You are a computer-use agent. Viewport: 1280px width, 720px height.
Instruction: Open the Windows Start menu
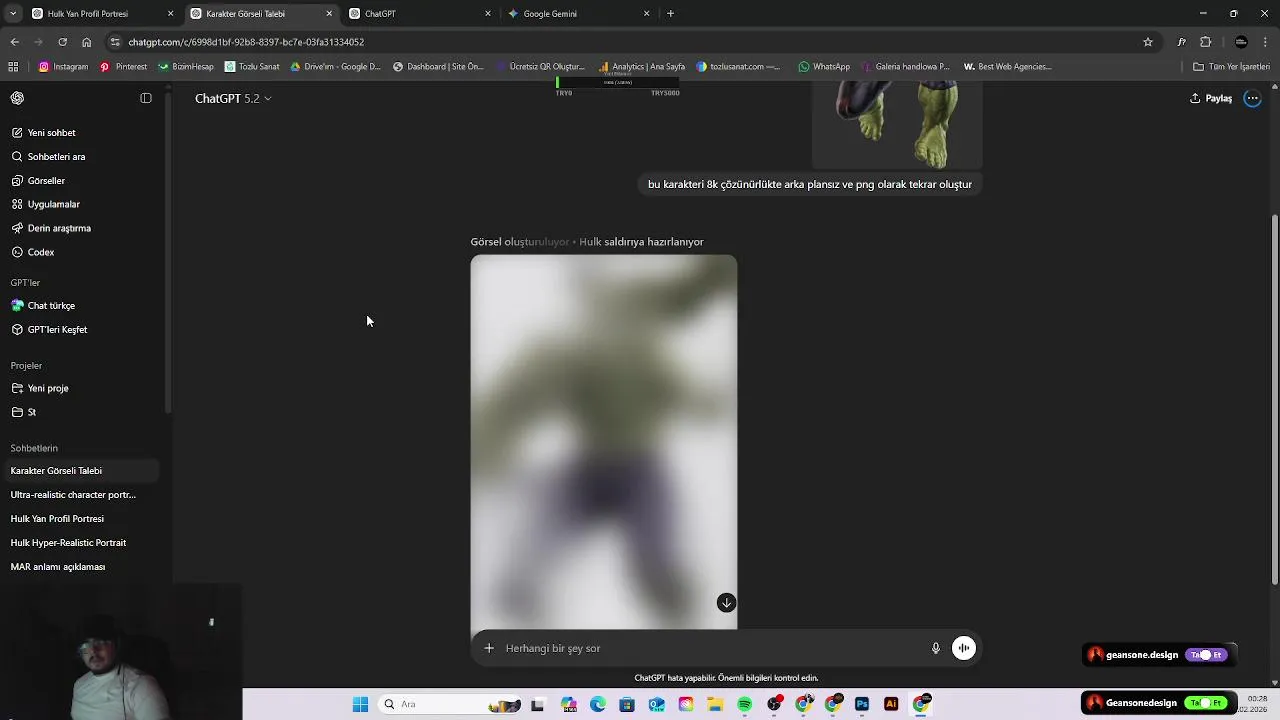[x=360, y=704]
